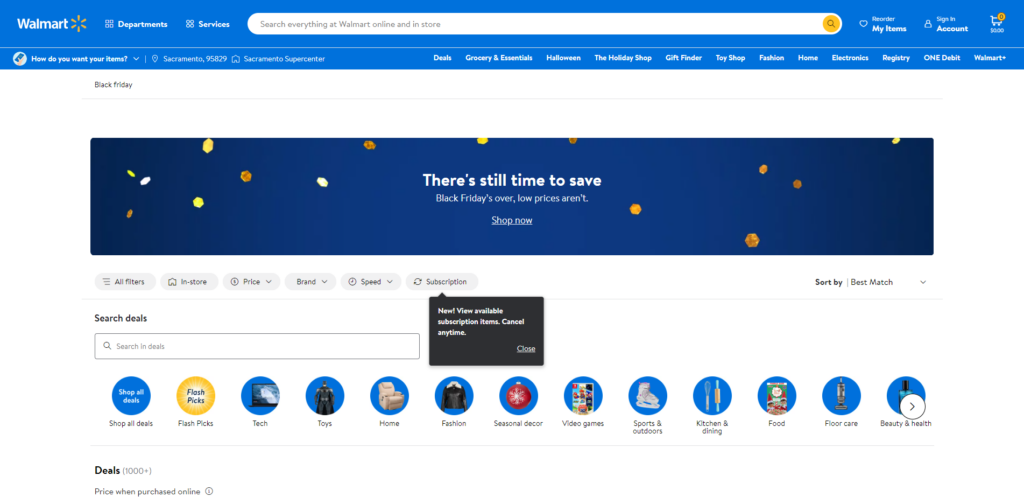1024x497 pixels.
Task: Open Gift Finder nav link
Action: [683, 58]
